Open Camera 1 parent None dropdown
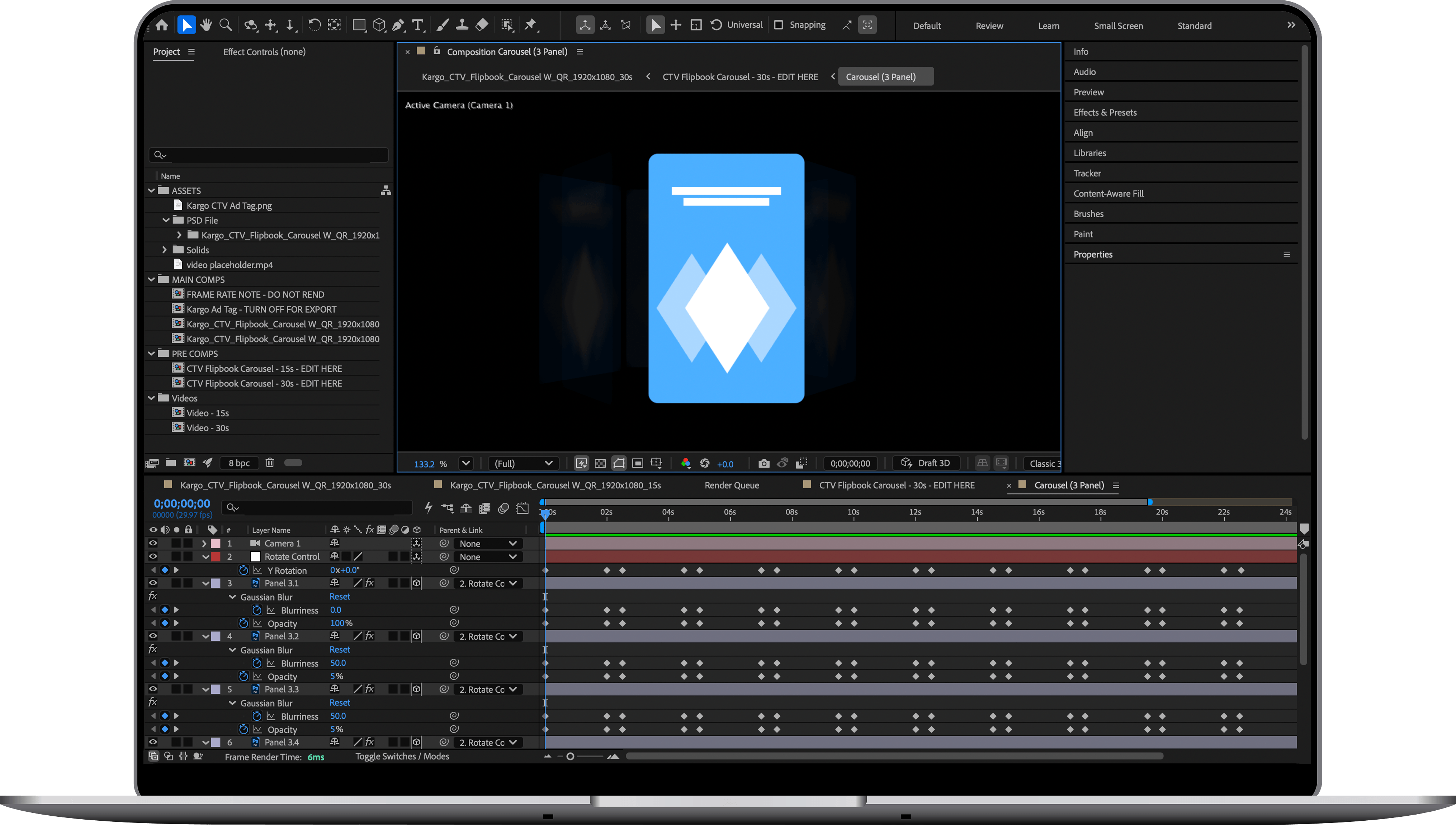 click(488, 544)
